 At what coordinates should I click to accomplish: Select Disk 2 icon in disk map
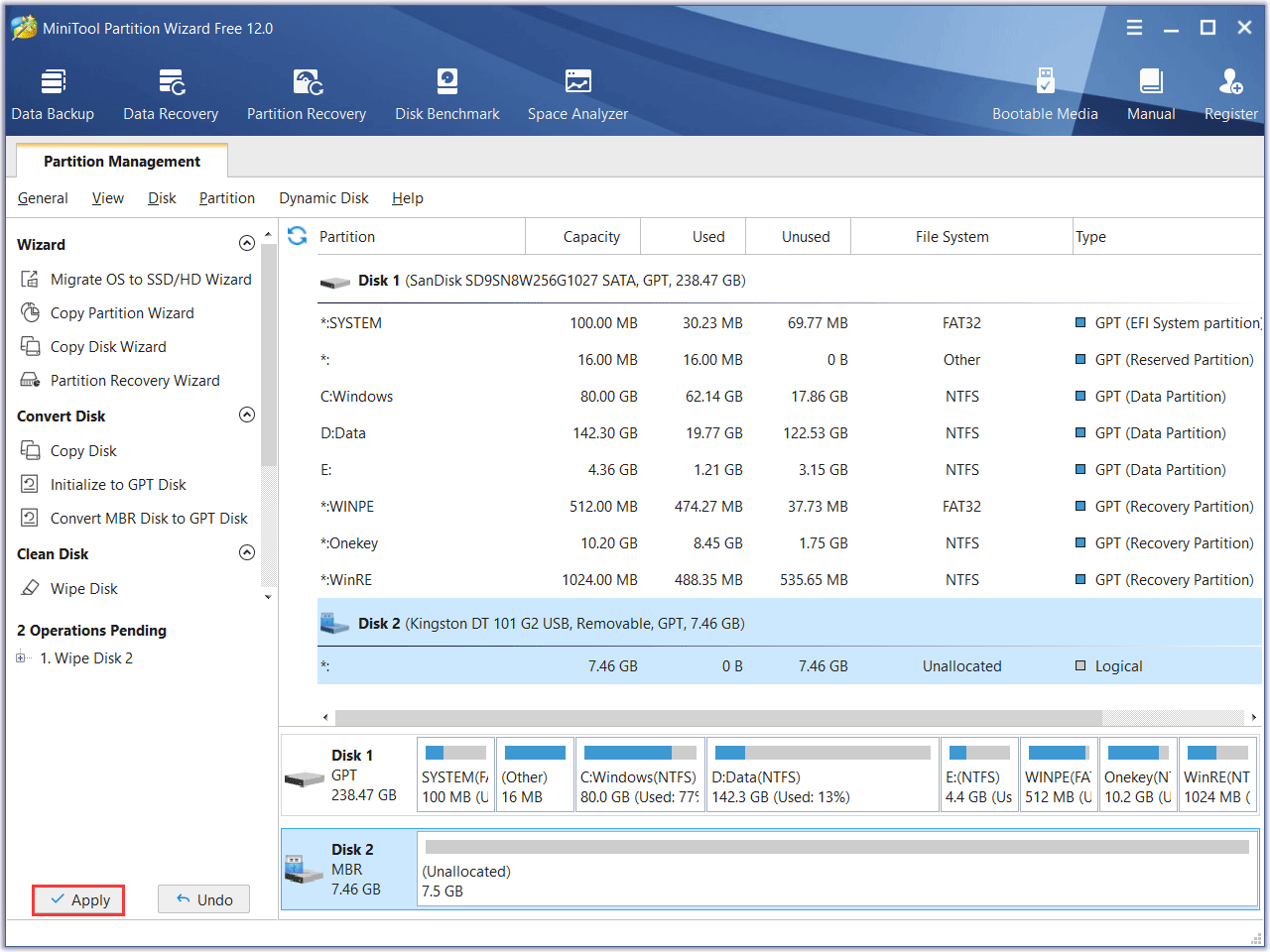(304, 870)
